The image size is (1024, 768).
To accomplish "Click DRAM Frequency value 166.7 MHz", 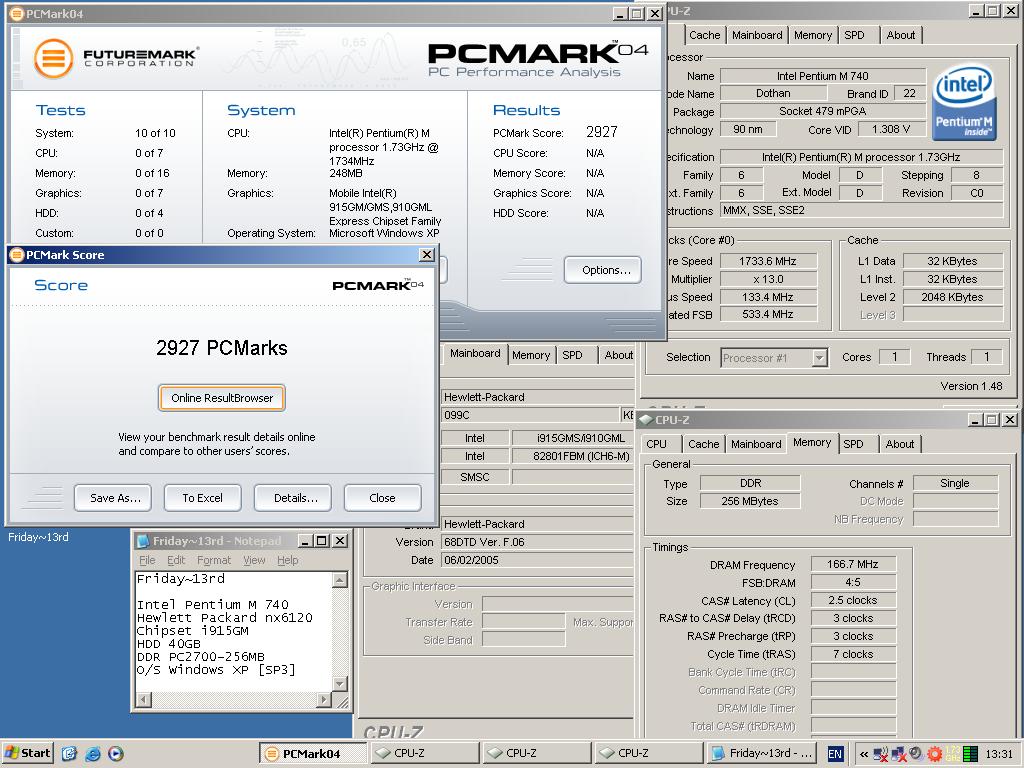I will [x=853, y=564].
